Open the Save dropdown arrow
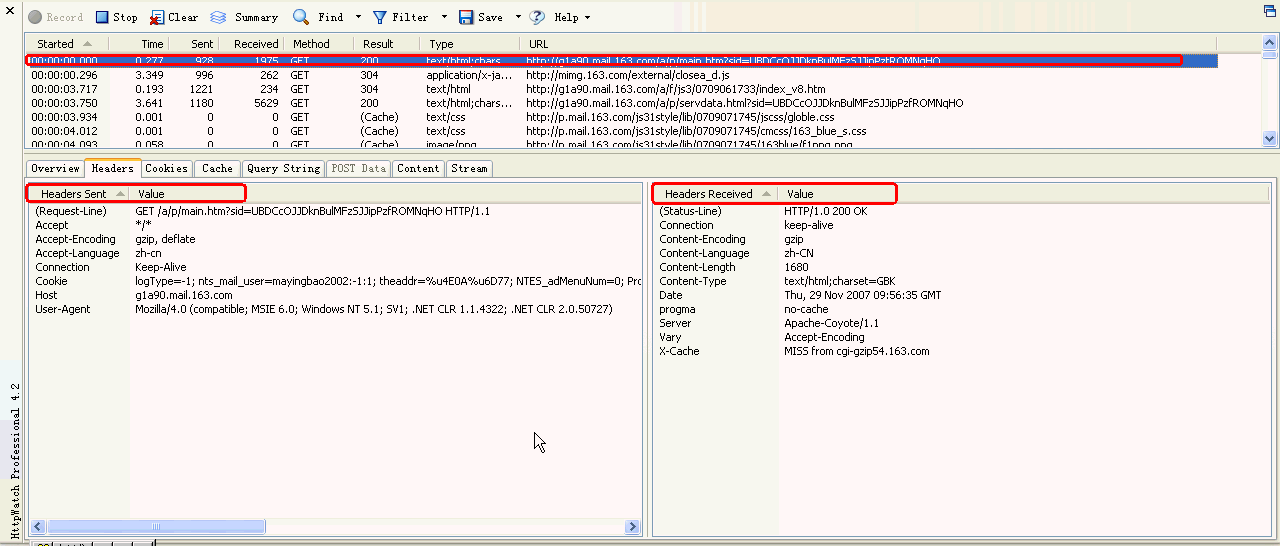The width and height of the screenshot is (1280, 546). click(x=518, y=17)
